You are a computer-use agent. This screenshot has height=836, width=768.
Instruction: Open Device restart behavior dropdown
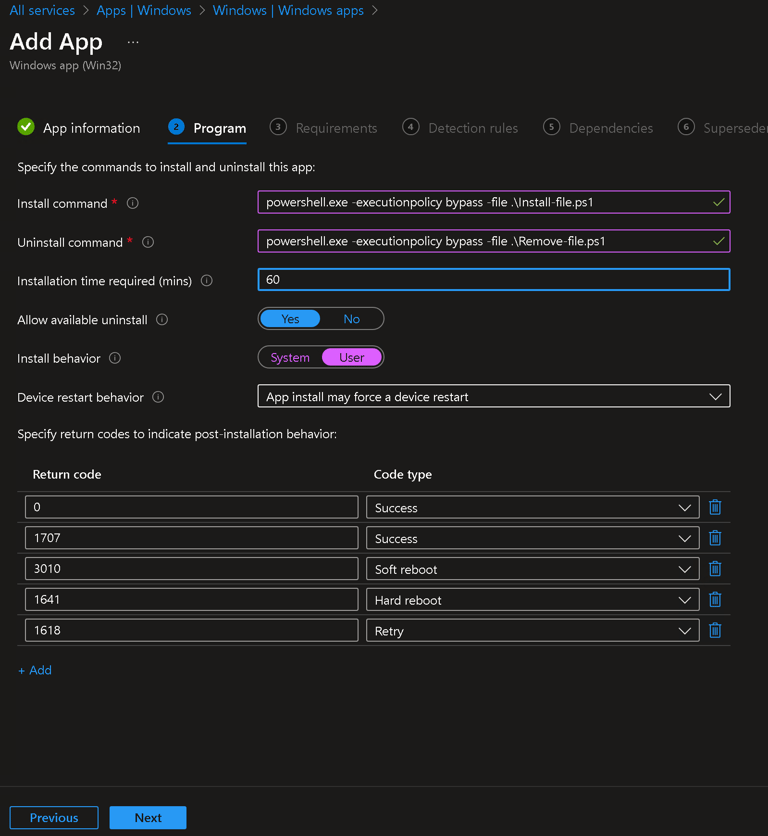(493, 397)
